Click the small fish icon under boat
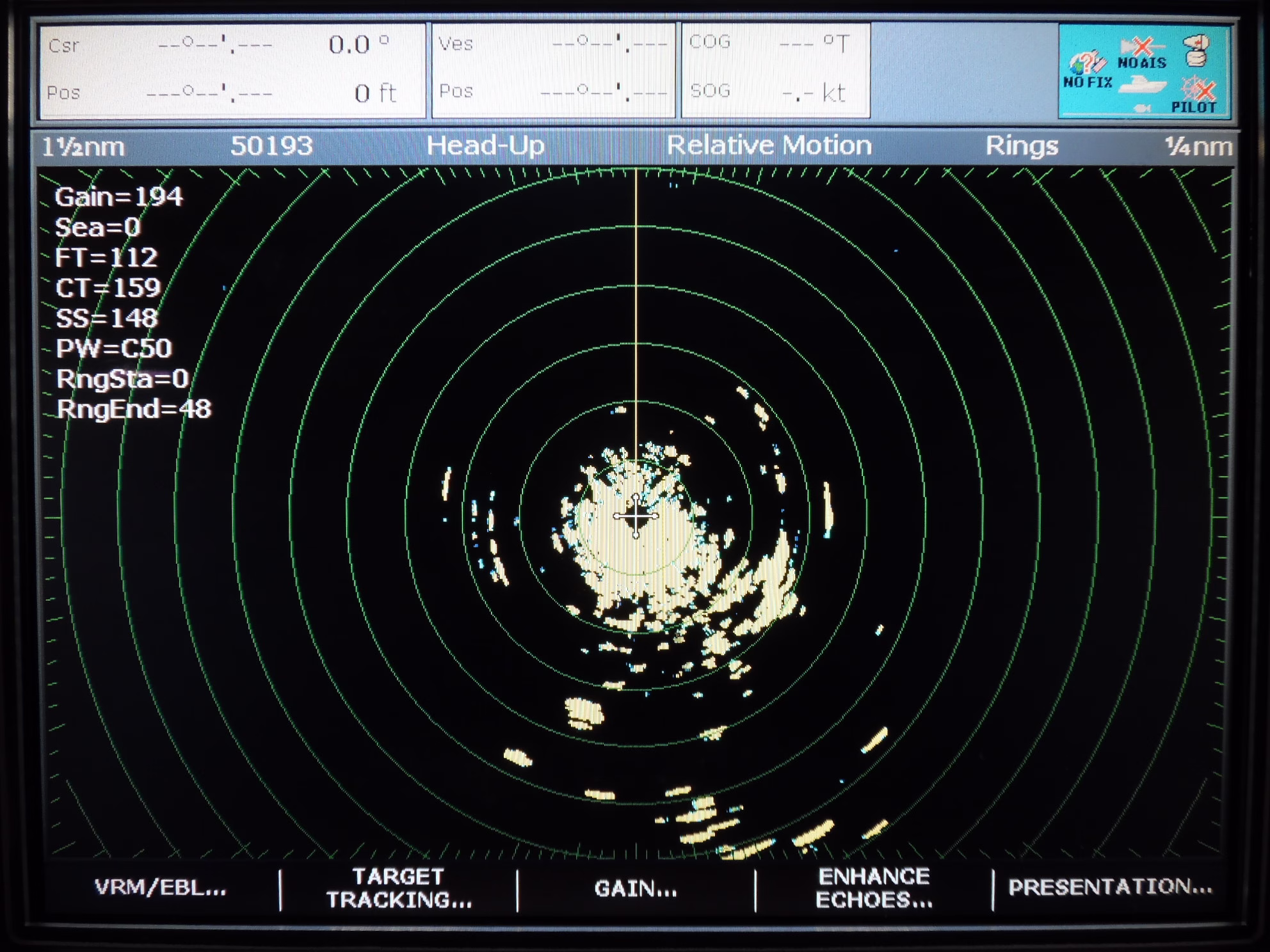Image resolution: width=1270 pixels, height=952 pixels. click(x=1143, y=108)
